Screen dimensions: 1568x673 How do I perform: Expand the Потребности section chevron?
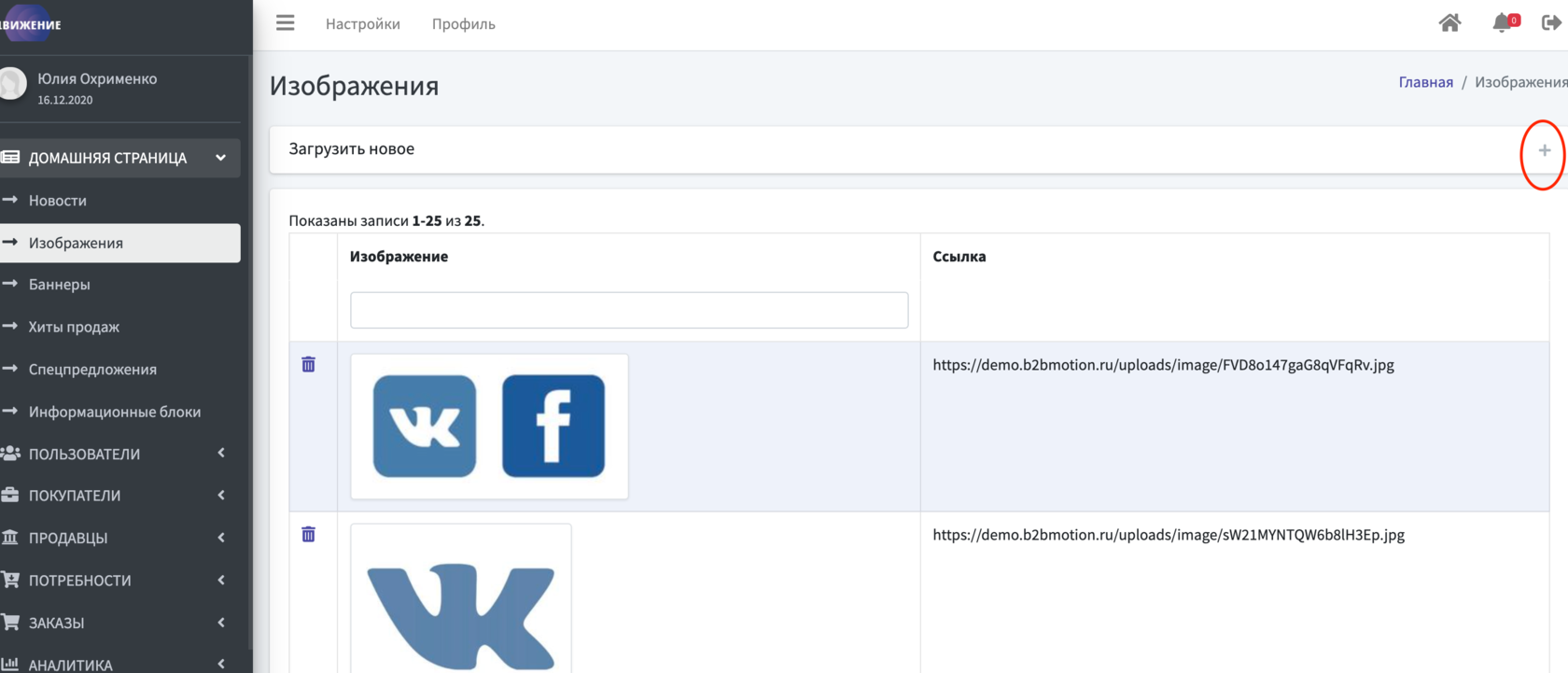221,580
